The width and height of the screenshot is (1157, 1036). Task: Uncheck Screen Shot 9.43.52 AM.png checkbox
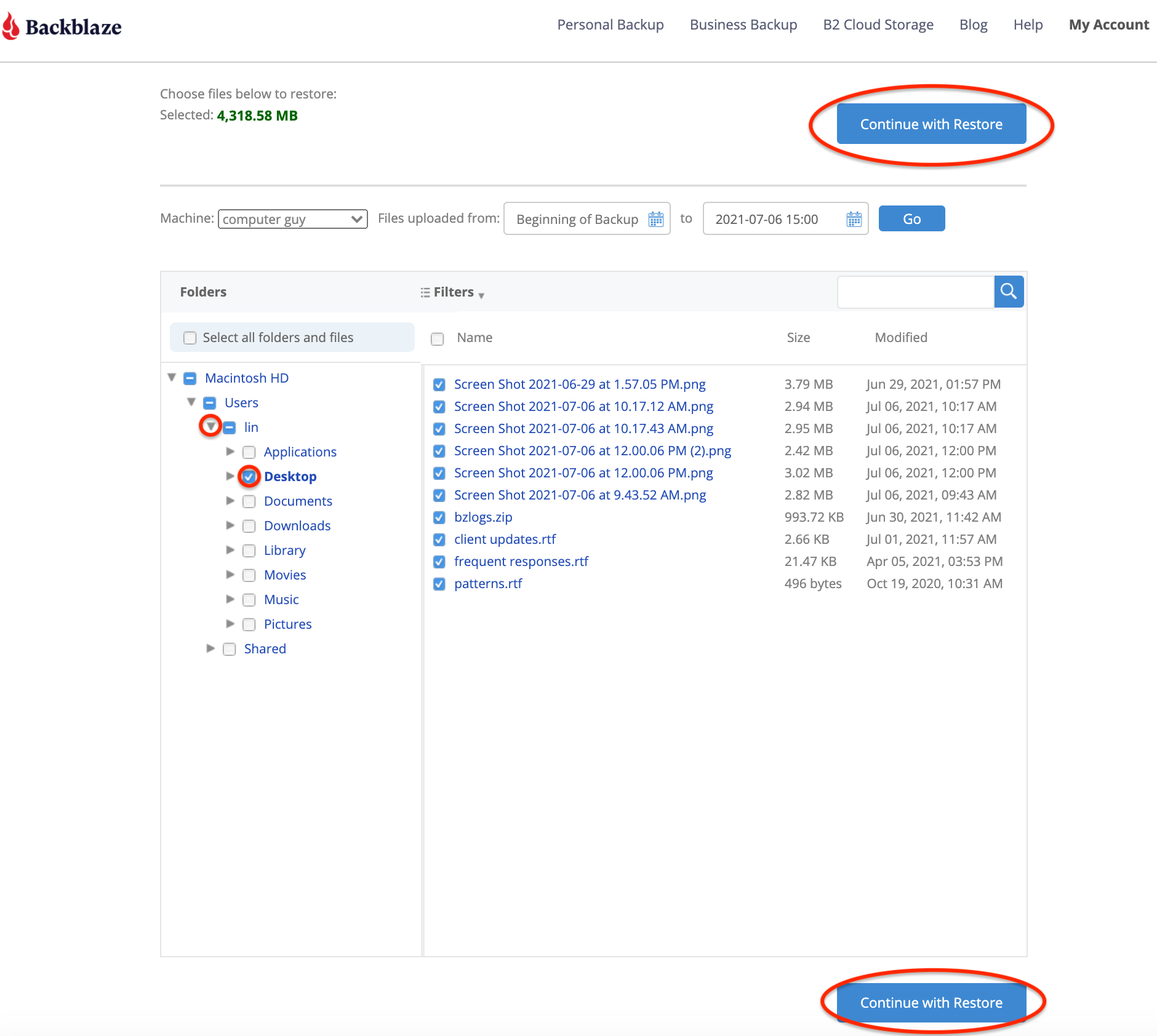pyautogui.click(x=439, y=495)
